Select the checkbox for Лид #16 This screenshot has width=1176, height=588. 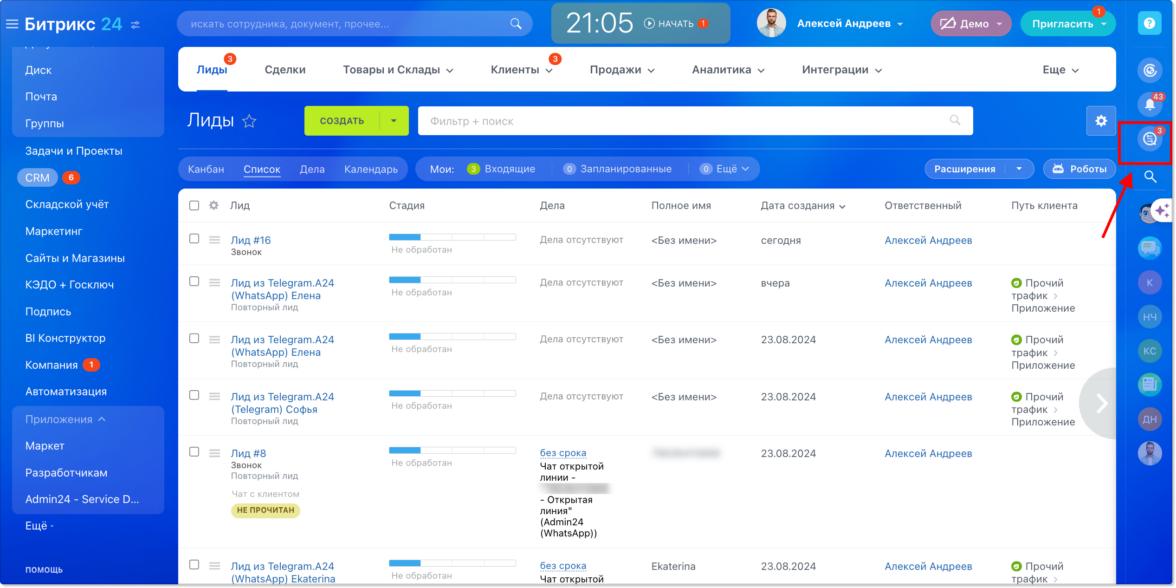point(194,239)
